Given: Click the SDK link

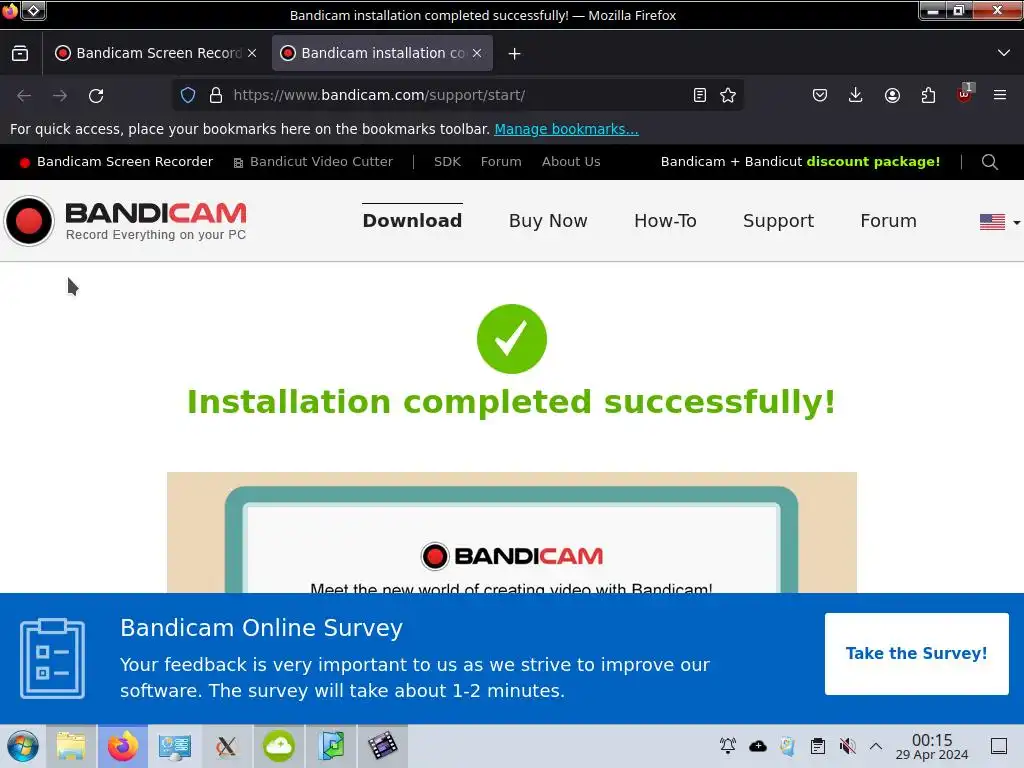Looking at the screenshot, I should point(447,162).
